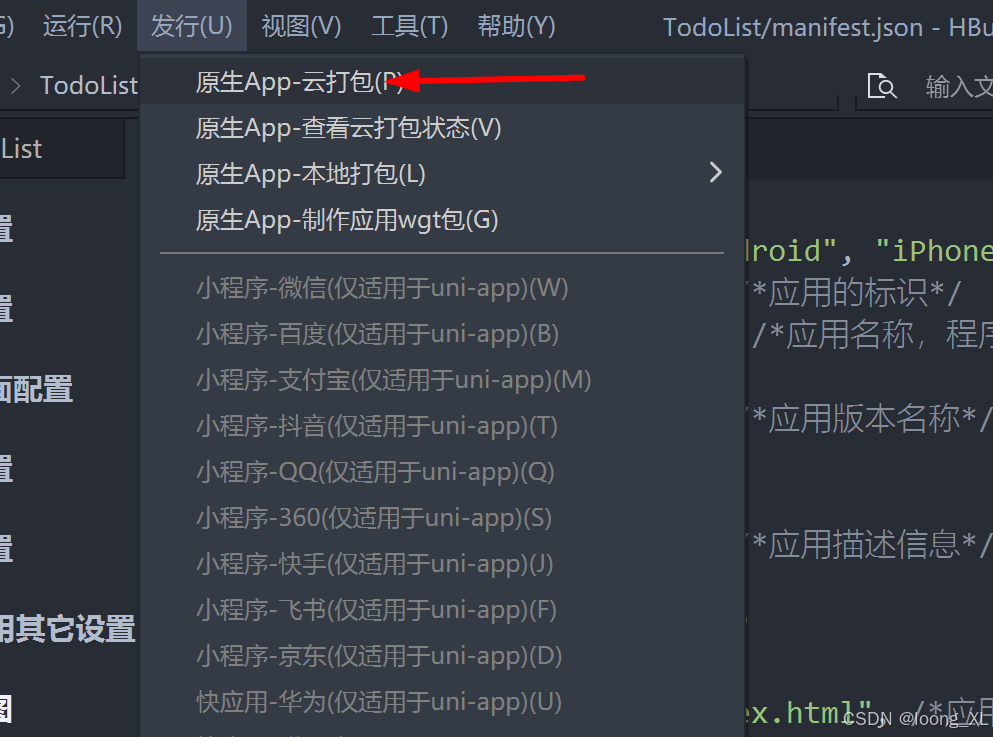Select 小程序-快手(仅适用于uni-app)(J)
Image resolution: width=993 pixels, height=737 pixels.
click(x=442, y=564)
